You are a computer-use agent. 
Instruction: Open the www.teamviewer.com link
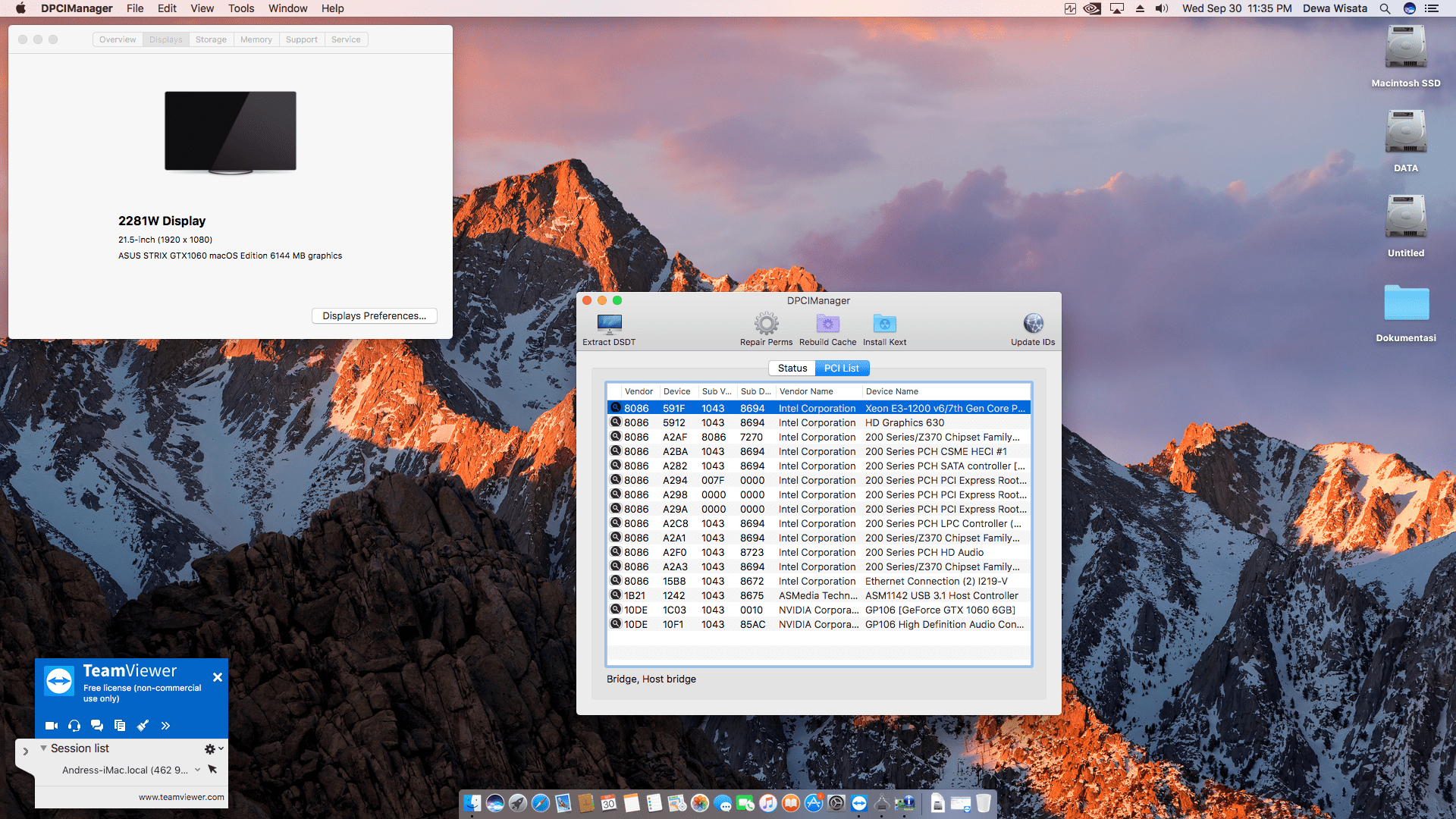[181, 797]
